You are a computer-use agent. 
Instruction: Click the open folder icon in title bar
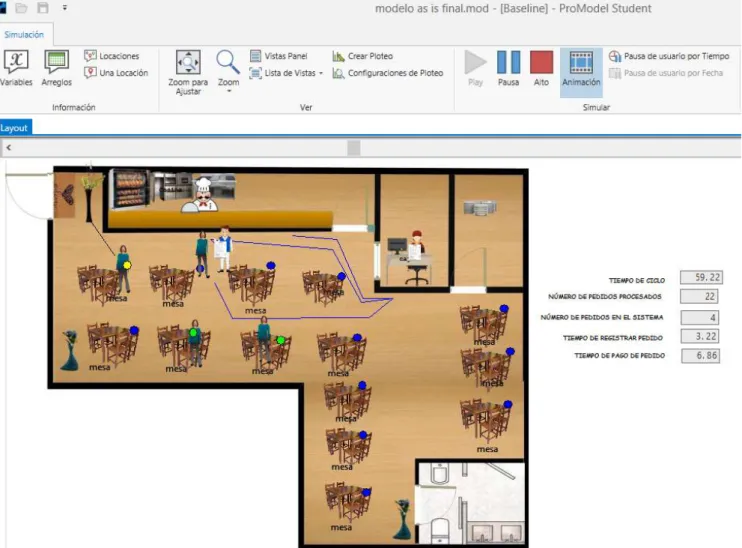tap(21, 8)
